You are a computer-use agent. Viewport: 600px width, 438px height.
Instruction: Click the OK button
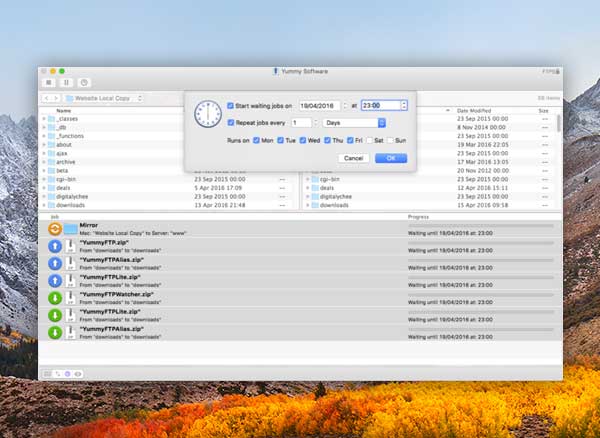(391, 158)
